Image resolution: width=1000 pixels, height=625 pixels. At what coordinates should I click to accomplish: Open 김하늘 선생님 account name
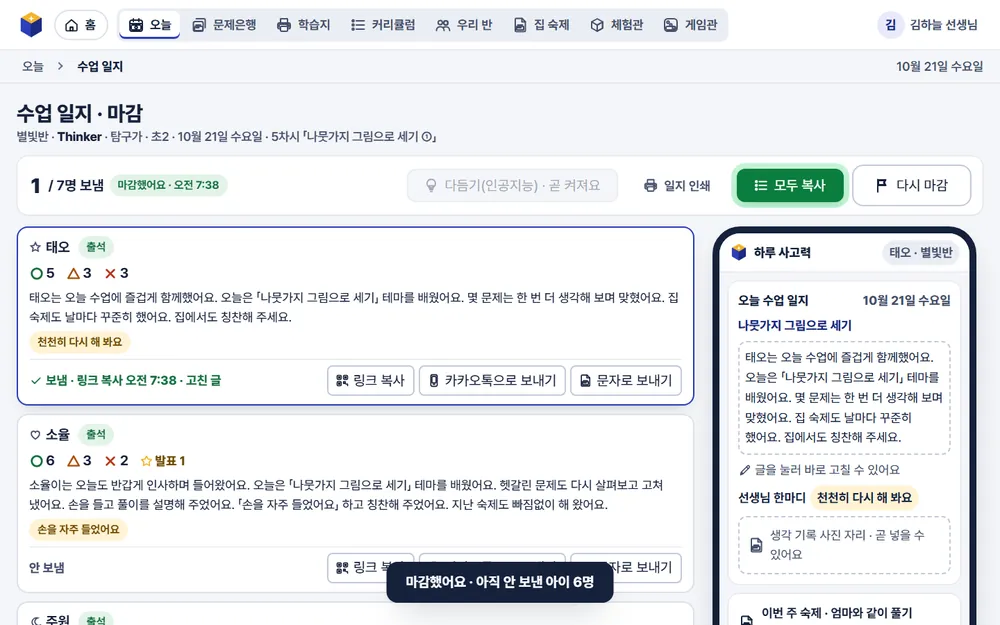(x=943, y=25)
